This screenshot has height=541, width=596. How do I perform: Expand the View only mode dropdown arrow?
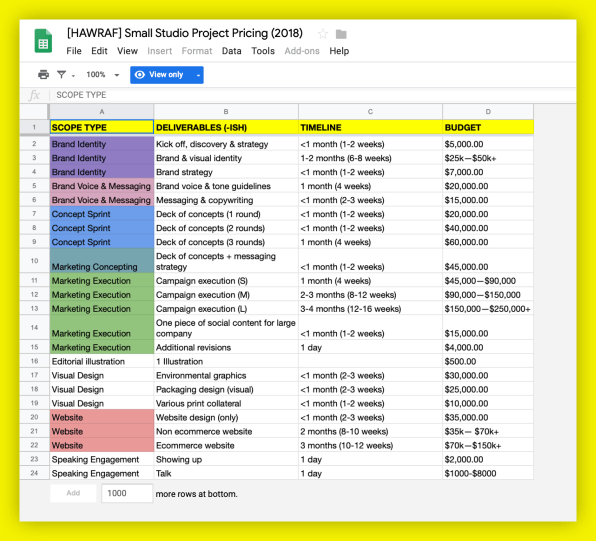tap(198, 75)
